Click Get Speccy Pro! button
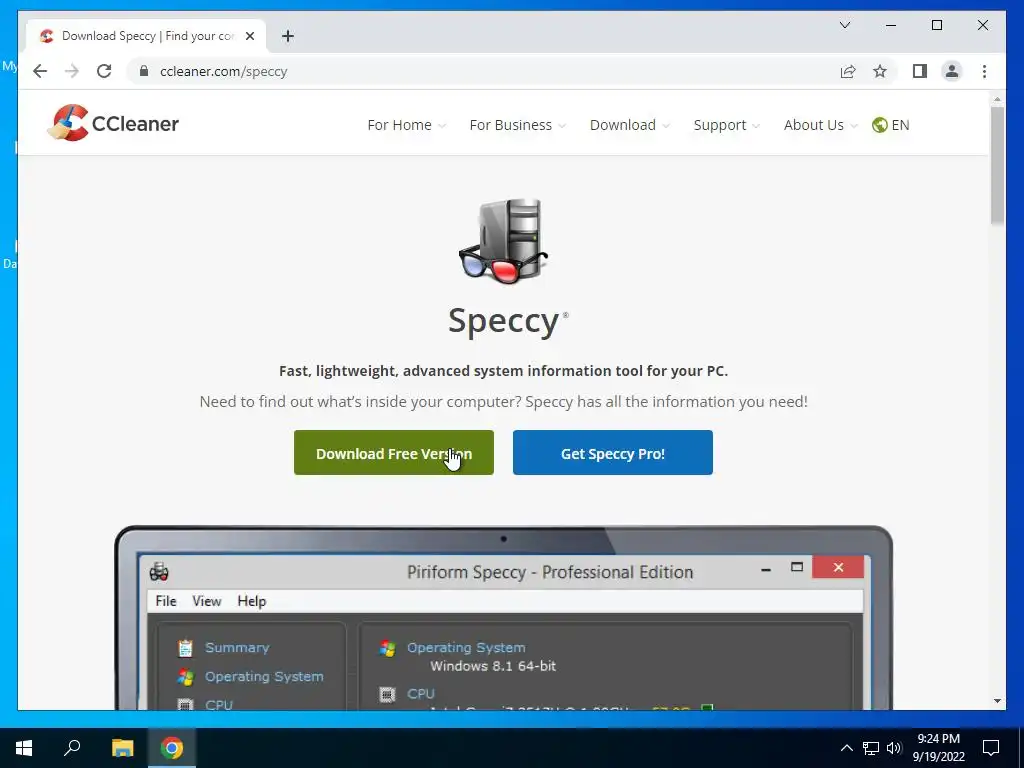 613,453
